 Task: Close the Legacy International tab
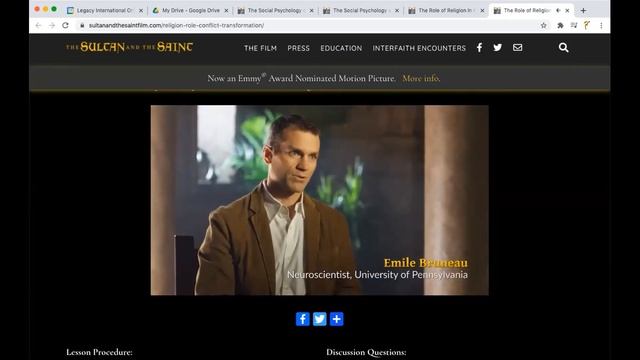[141, 11]
